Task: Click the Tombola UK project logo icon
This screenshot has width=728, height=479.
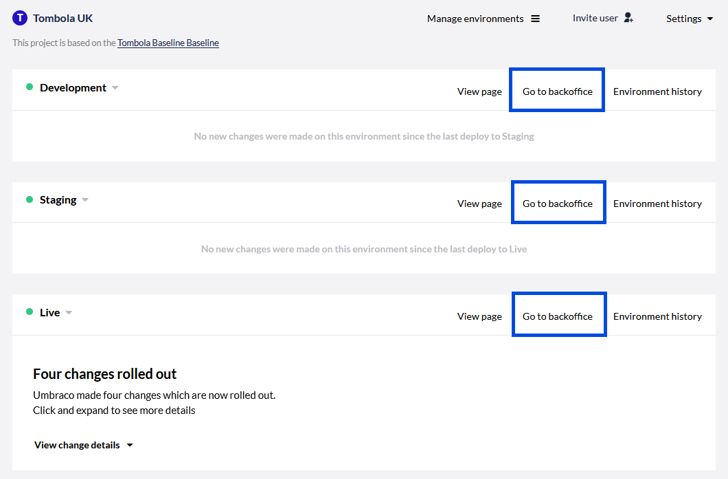Action: click(20, 18)
